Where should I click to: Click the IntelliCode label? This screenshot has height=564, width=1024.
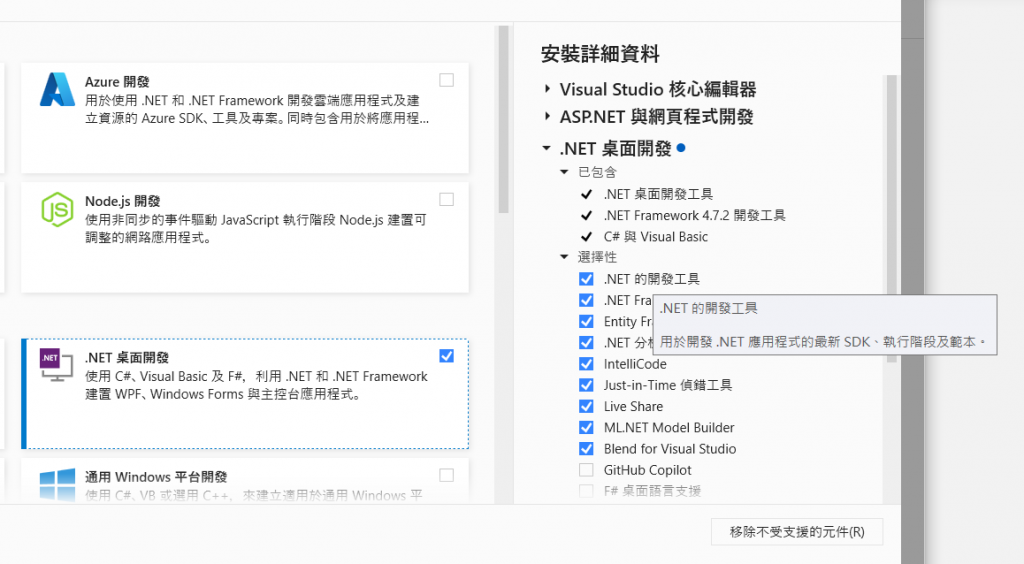(x=635, y=364)
